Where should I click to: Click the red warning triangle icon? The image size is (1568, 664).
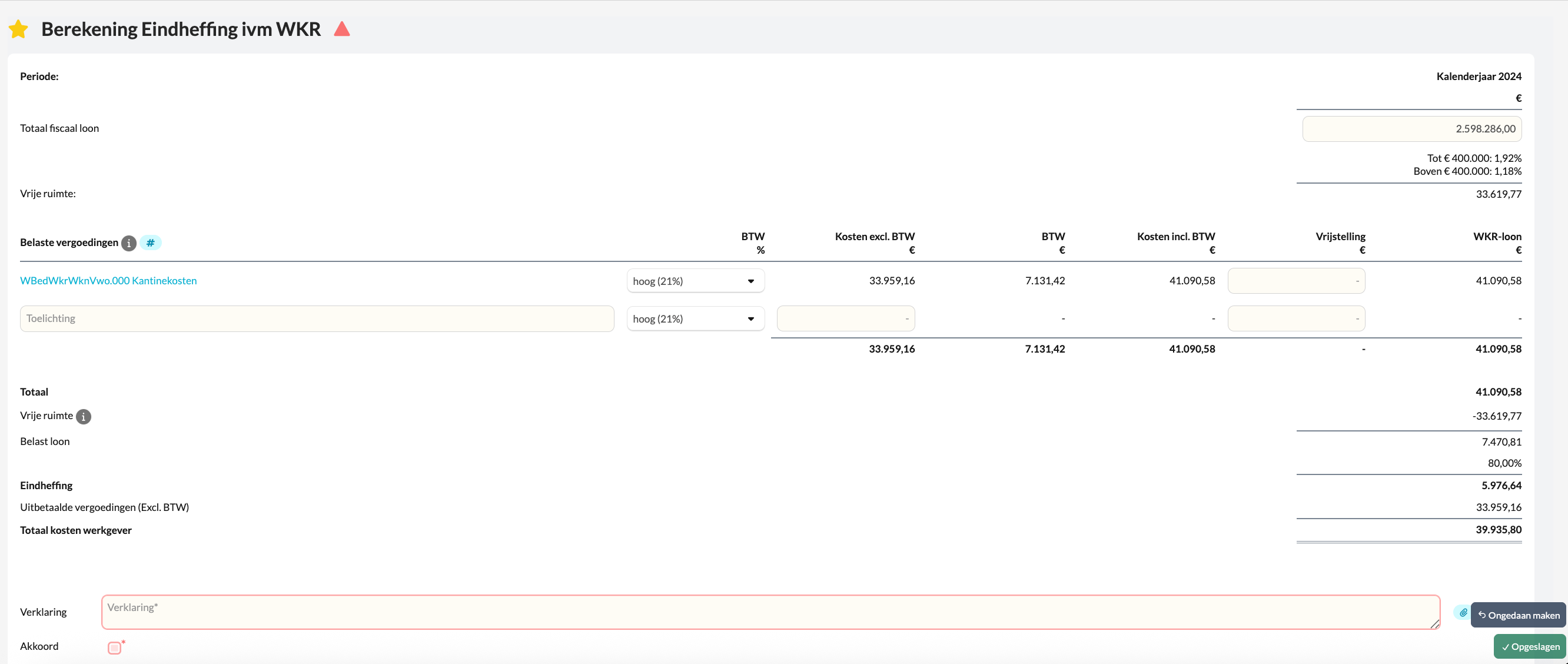point(342,29)
